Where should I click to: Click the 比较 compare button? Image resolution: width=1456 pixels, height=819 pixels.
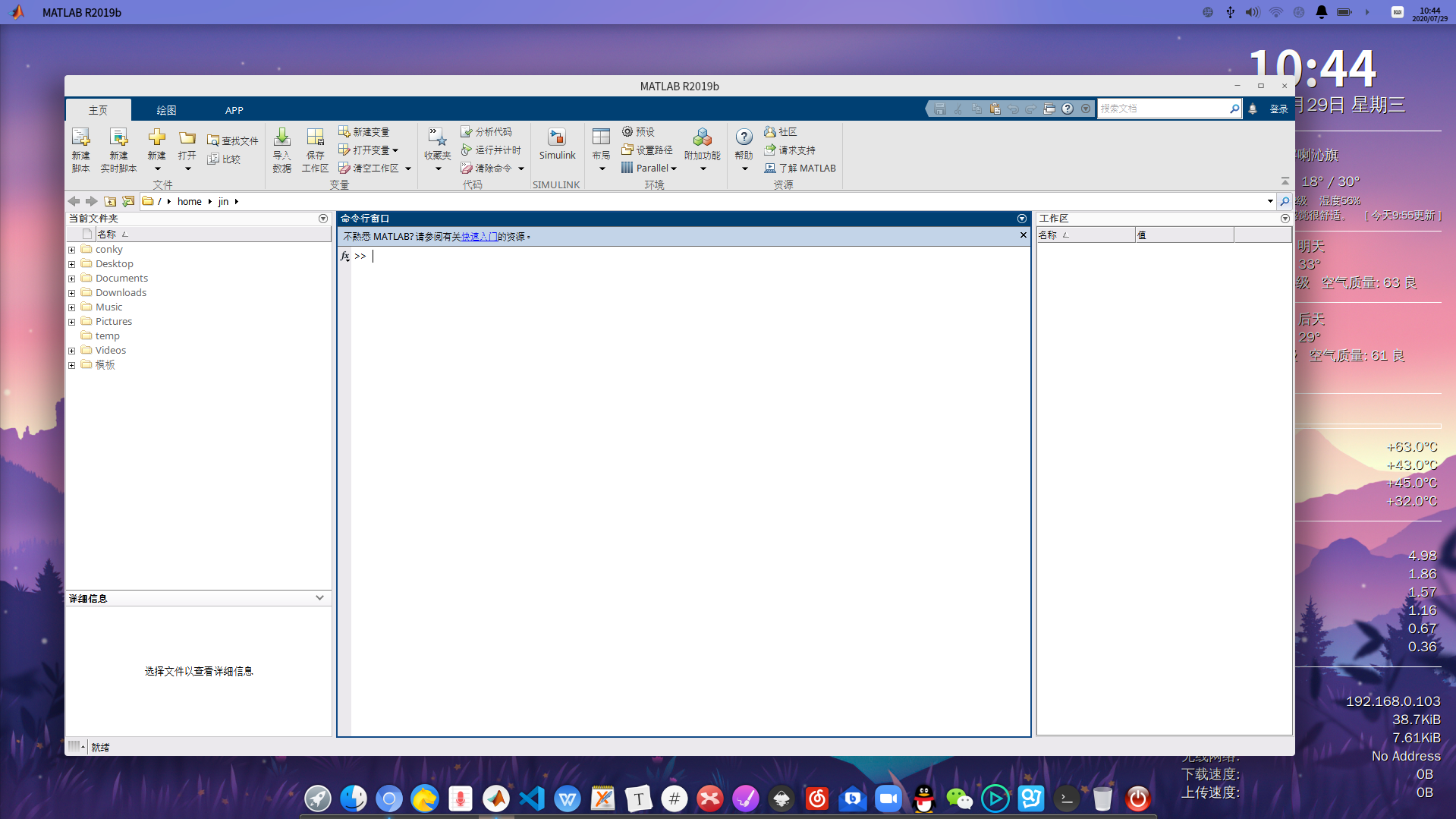pyautogui.click(x=224, y=159)
